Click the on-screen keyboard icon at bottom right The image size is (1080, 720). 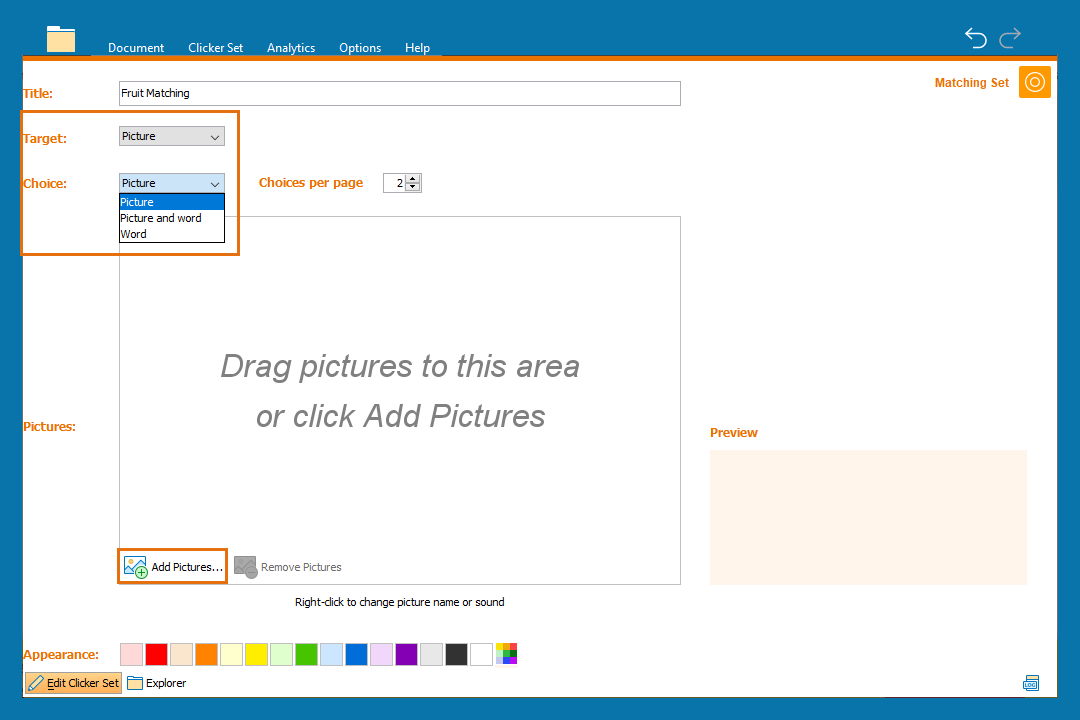[x=1030, y=683]
